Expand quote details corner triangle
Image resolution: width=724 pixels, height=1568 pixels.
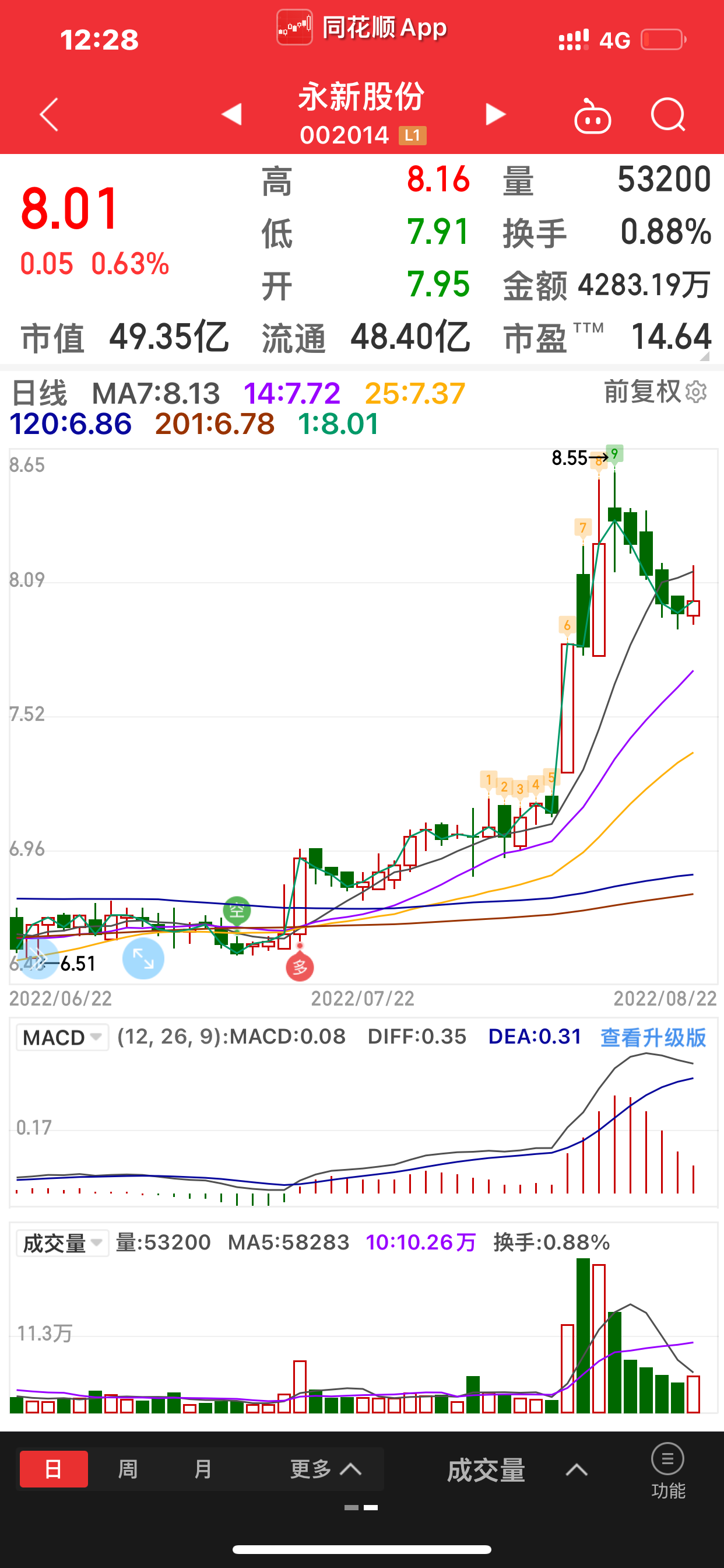(x=705, y=356)
